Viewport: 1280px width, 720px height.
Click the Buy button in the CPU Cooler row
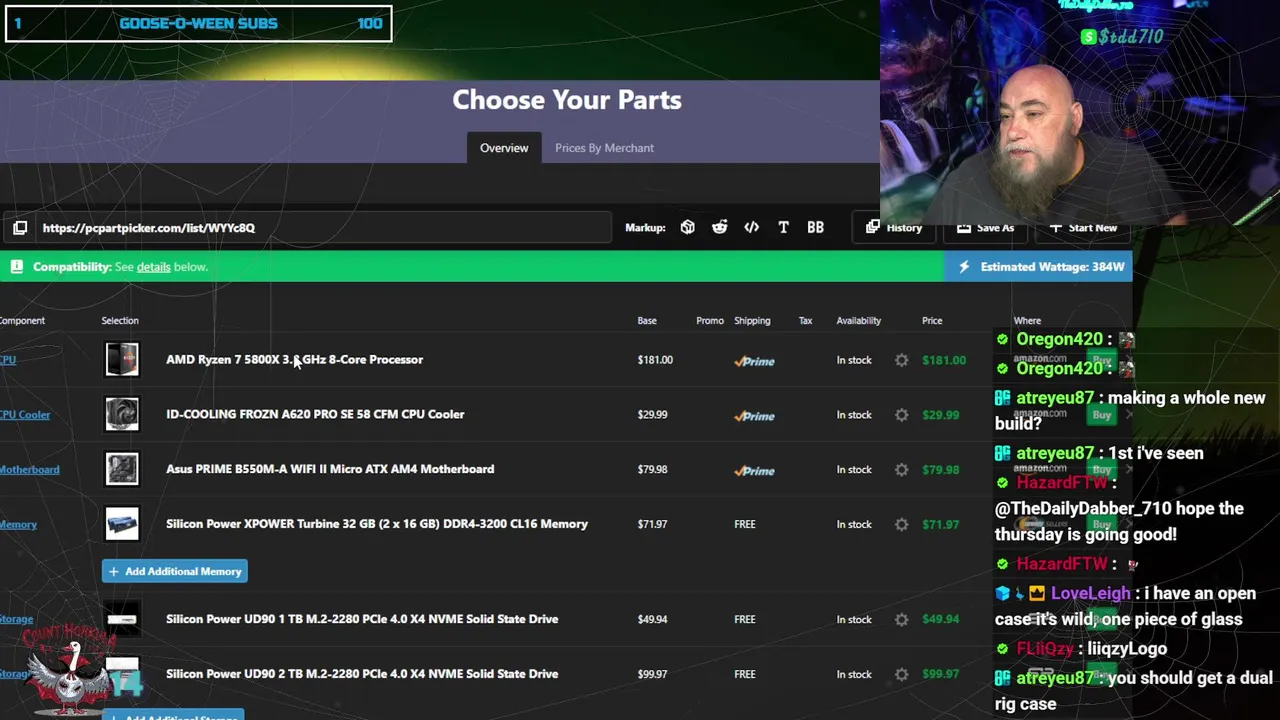(x=1102, y=414)
